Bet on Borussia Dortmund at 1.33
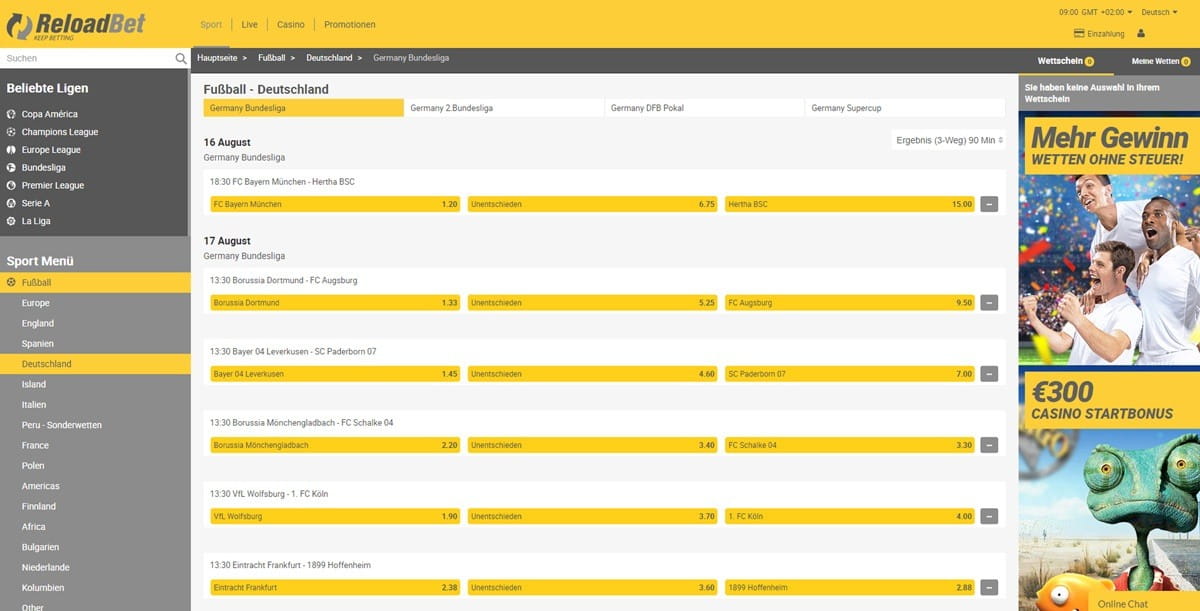 pos(335,302)
